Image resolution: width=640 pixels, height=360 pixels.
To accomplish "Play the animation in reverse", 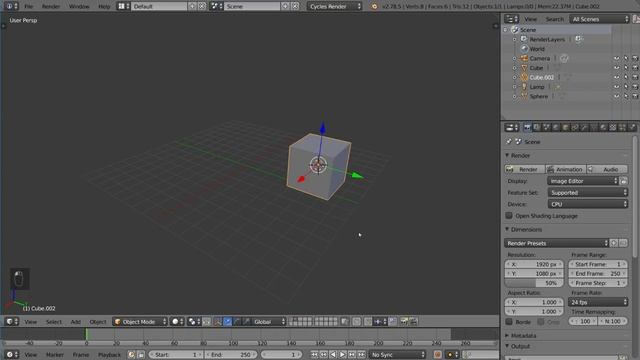I will [x=333, y=354].
